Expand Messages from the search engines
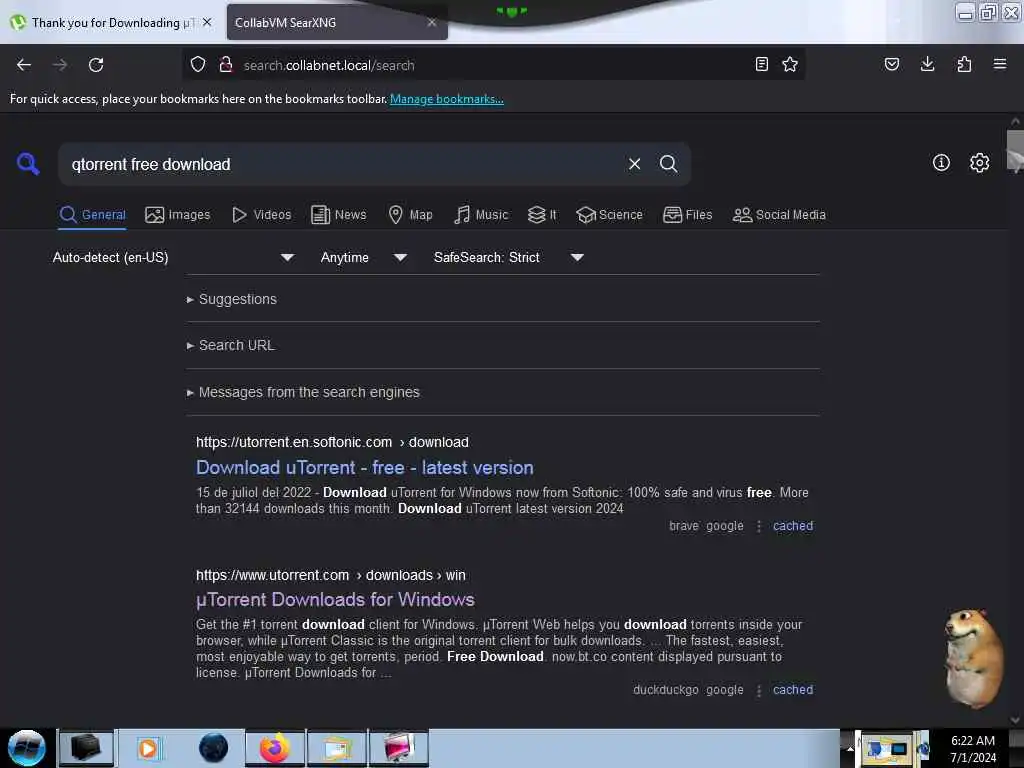1024x768 pixels. (x=303, y=392)
